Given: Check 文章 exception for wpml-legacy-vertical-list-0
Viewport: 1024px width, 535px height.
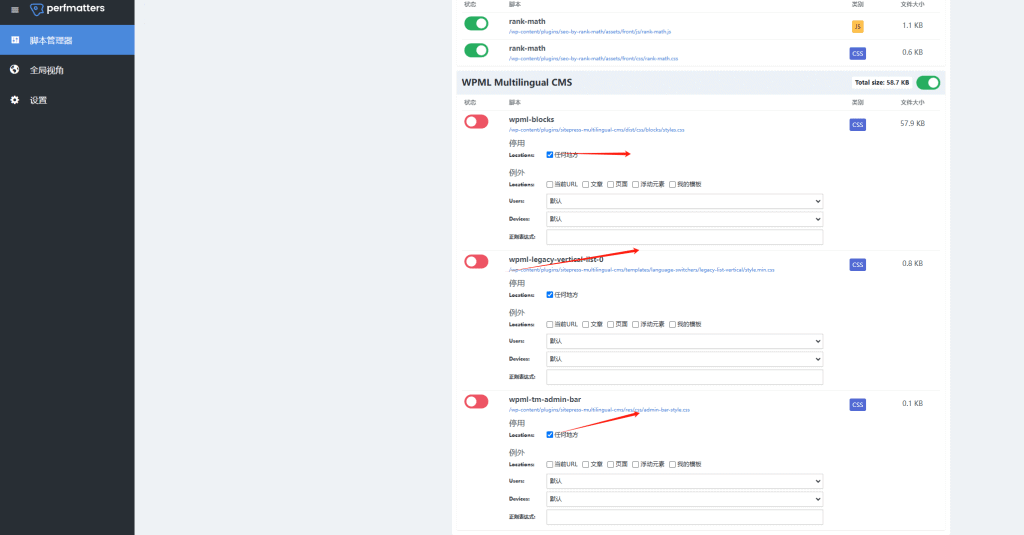Looking at the screenshot, I should (x=586, y=324).
